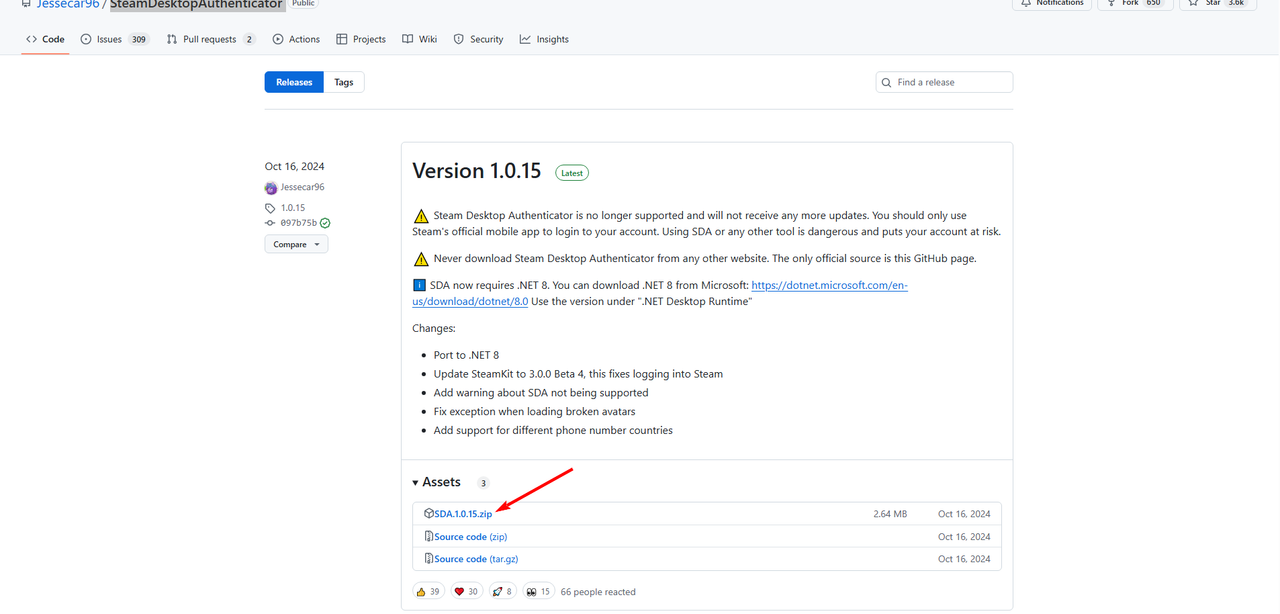1280x614 pixels.
Task: Click the Latest release badge
Action: click(x=572, y=173)
